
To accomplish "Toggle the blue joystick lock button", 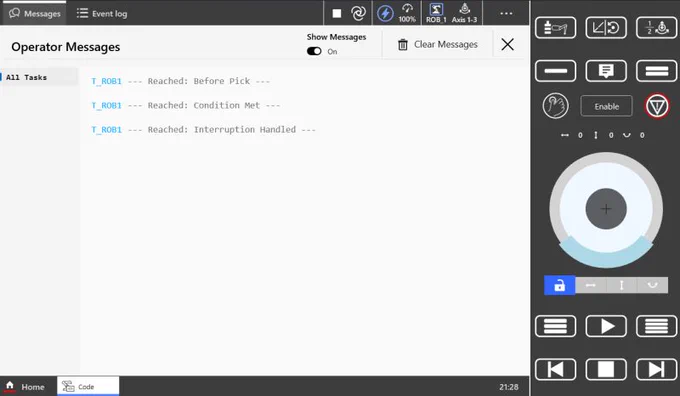I will (x=559, y=285).
